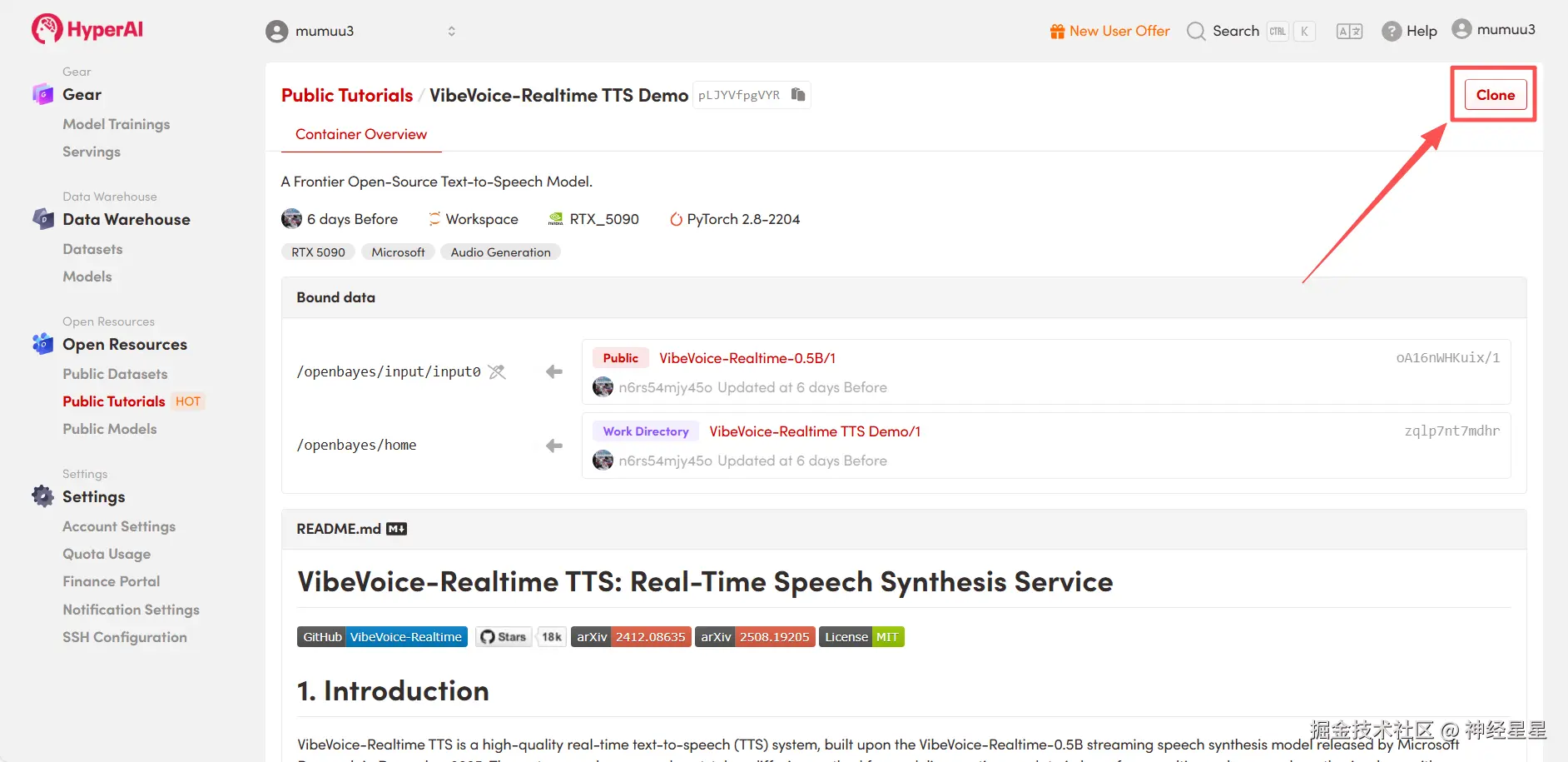
Task: Open Notification Settings
Action: (131, 610)
